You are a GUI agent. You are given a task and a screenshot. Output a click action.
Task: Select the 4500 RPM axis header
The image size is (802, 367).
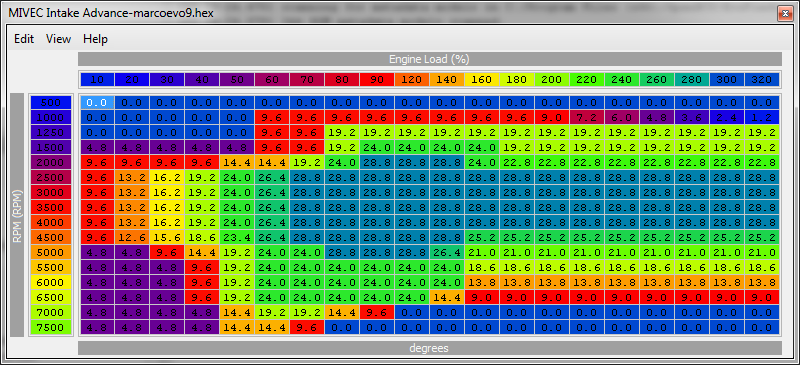click(50, 238)
